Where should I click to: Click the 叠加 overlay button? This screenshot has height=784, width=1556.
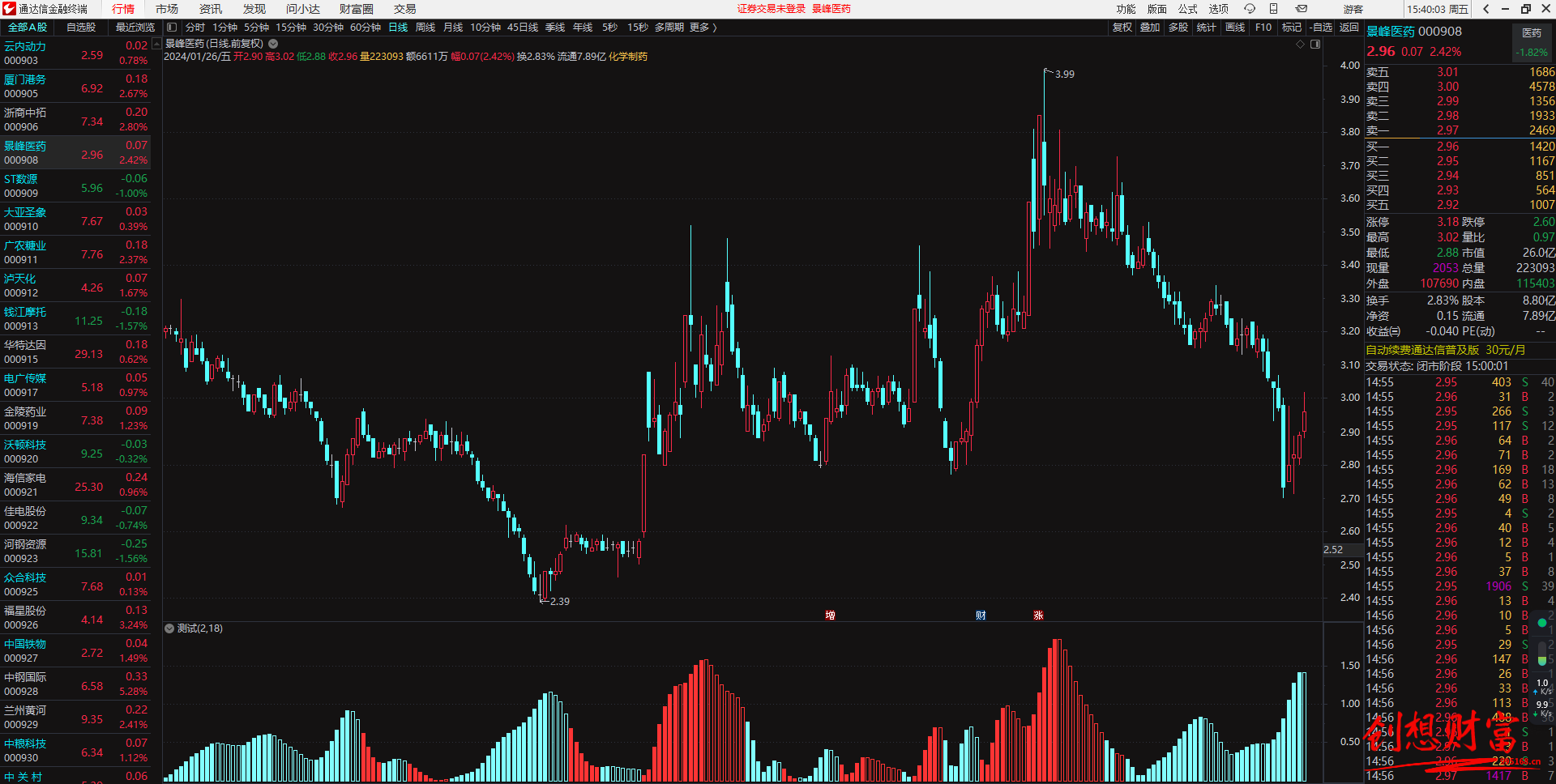click(1150, 28)
